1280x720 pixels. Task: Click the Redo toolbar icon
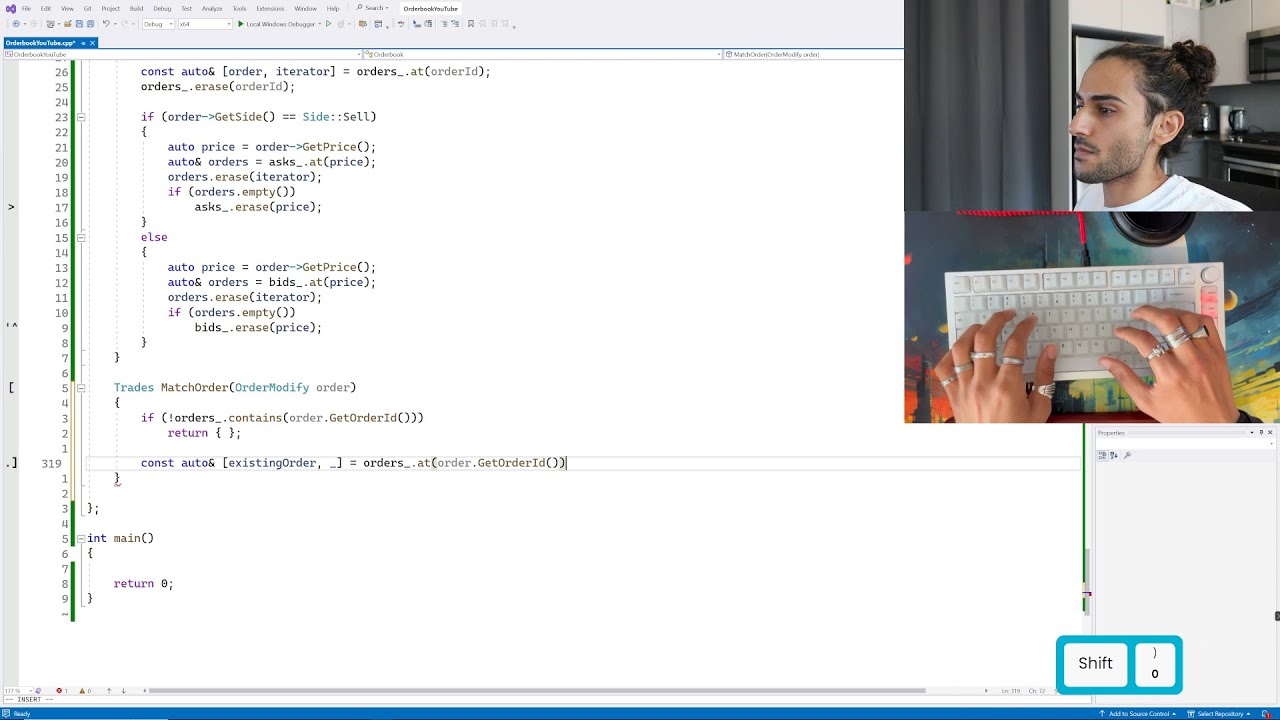[125, 24]
